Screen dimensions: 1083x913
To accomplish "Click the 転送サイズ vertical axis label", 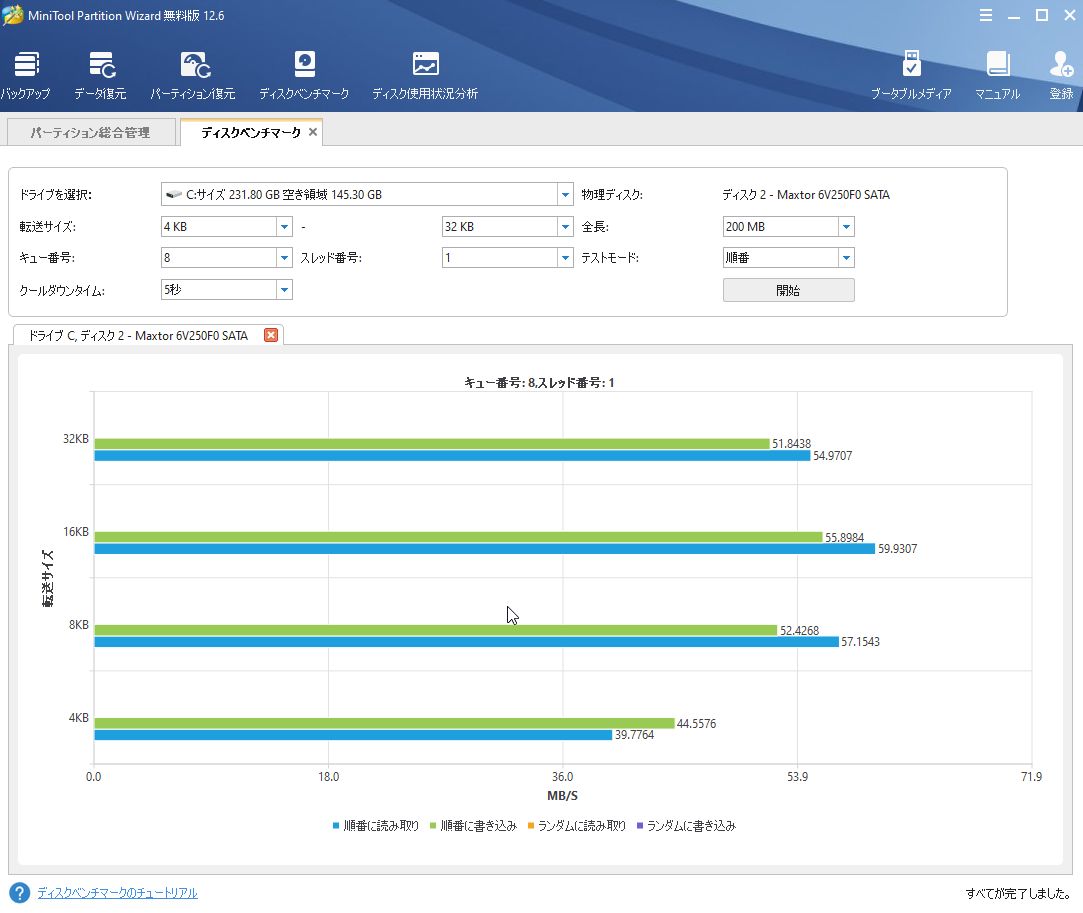I will click(48, 578).
